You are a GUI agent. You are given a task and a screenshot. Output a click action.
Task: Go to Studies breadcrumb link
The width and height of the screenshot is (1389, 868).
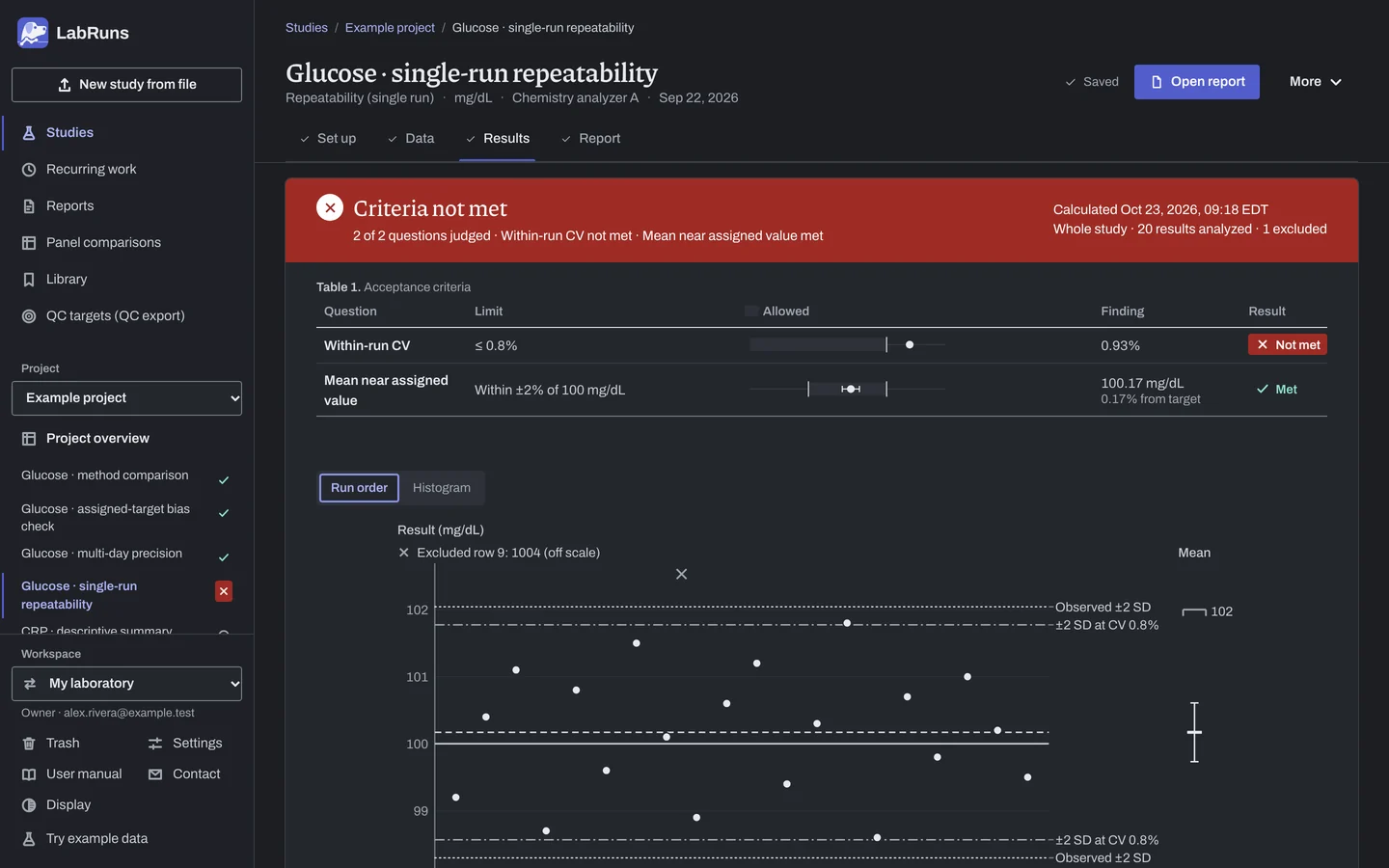pos(307,28)
